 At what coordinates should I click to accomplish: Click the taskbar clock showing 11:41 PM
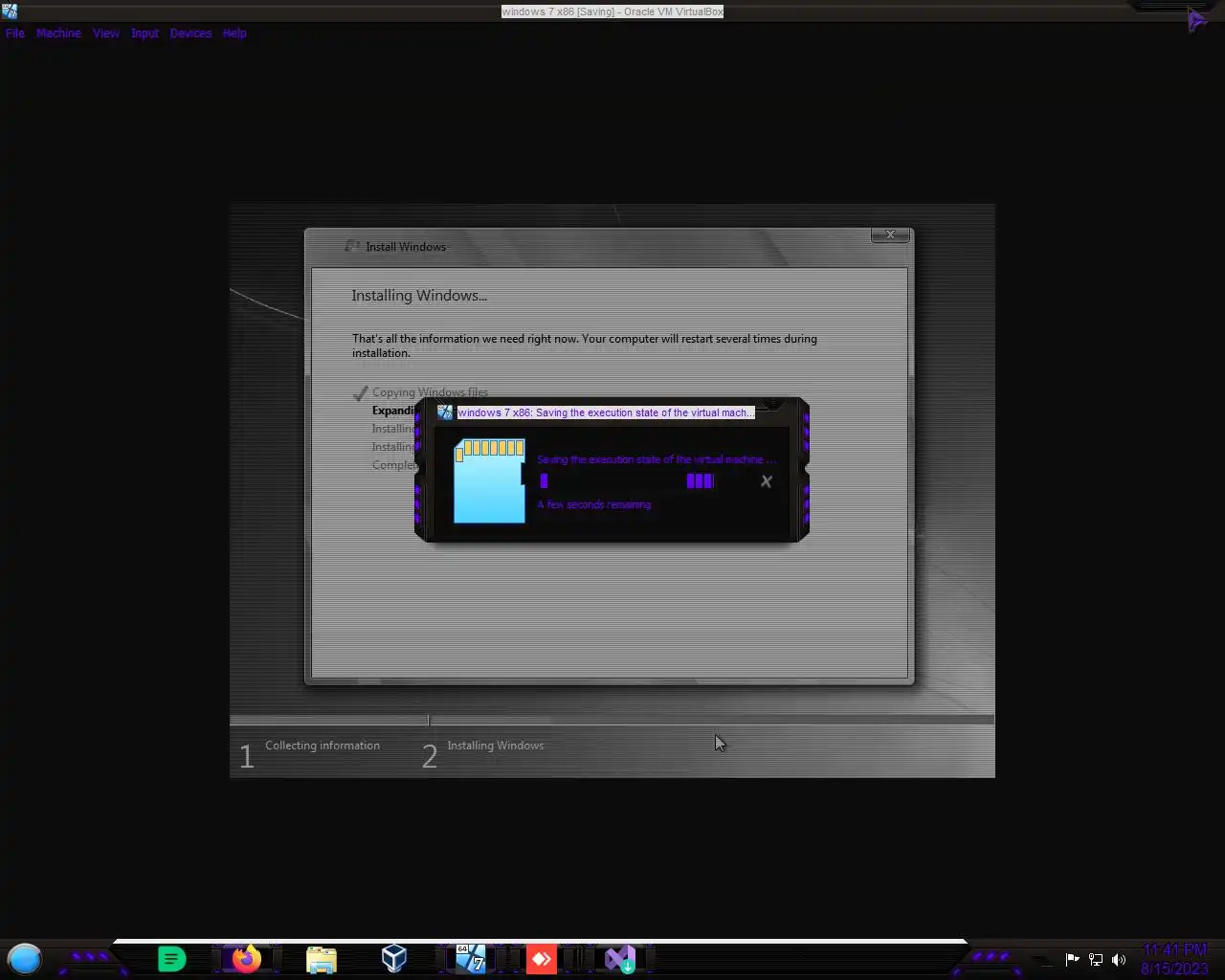(1174, 959)
